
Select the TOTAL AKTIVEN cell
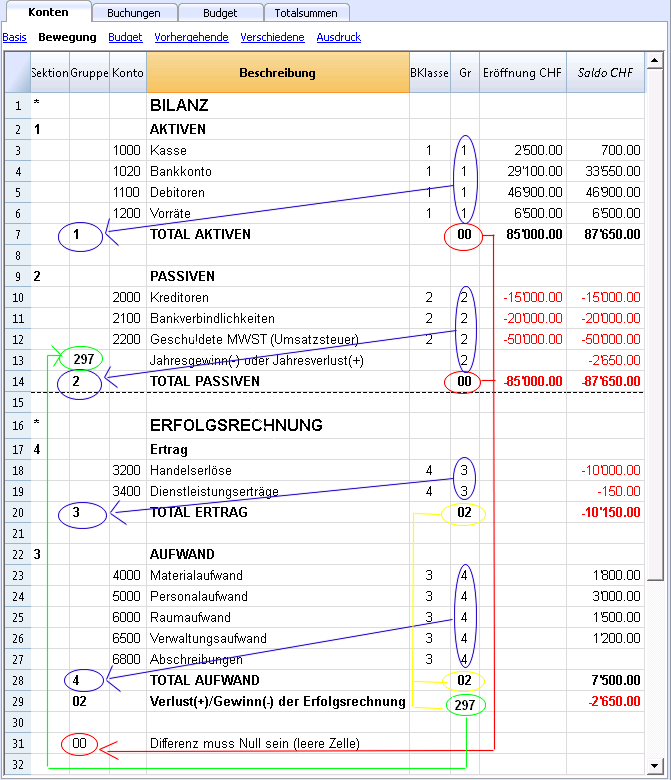pyautogui.click(x=278, y=234)
